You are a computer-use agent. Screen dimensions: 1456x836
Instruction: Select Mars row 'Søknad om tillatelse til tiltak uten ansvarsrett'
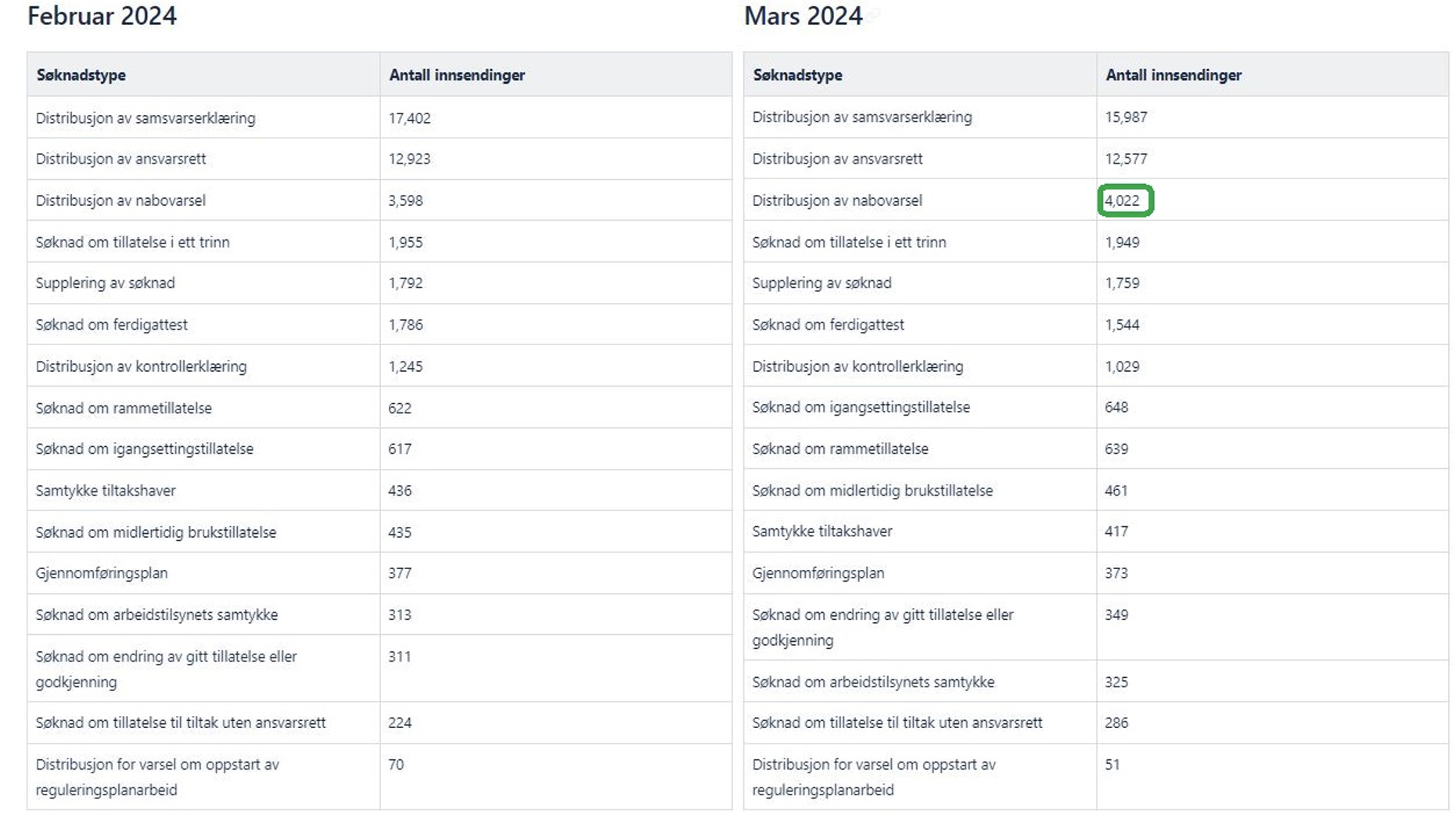[x=1096, y=722]
